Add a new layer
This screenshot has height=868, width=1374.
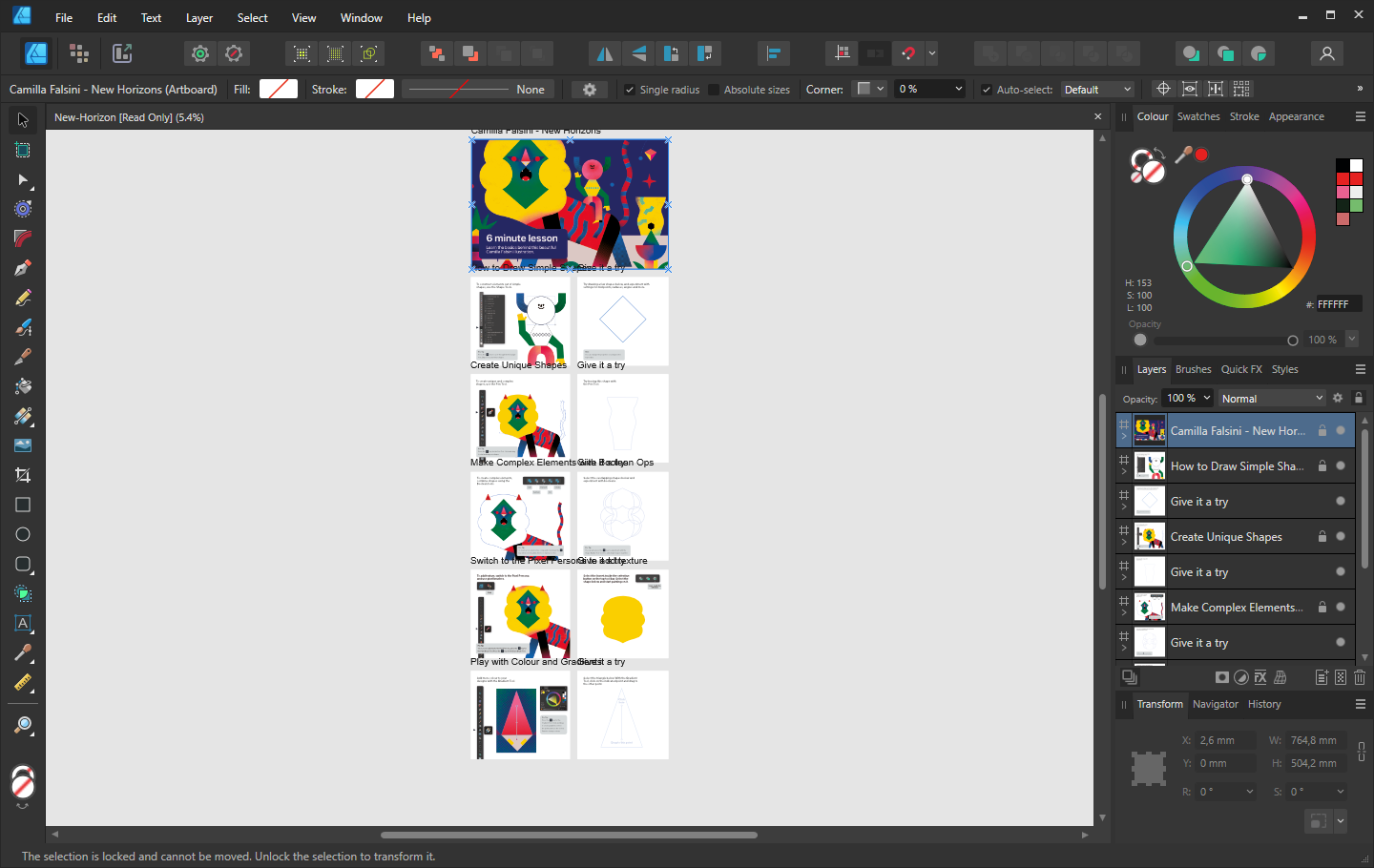(1322, 677)
